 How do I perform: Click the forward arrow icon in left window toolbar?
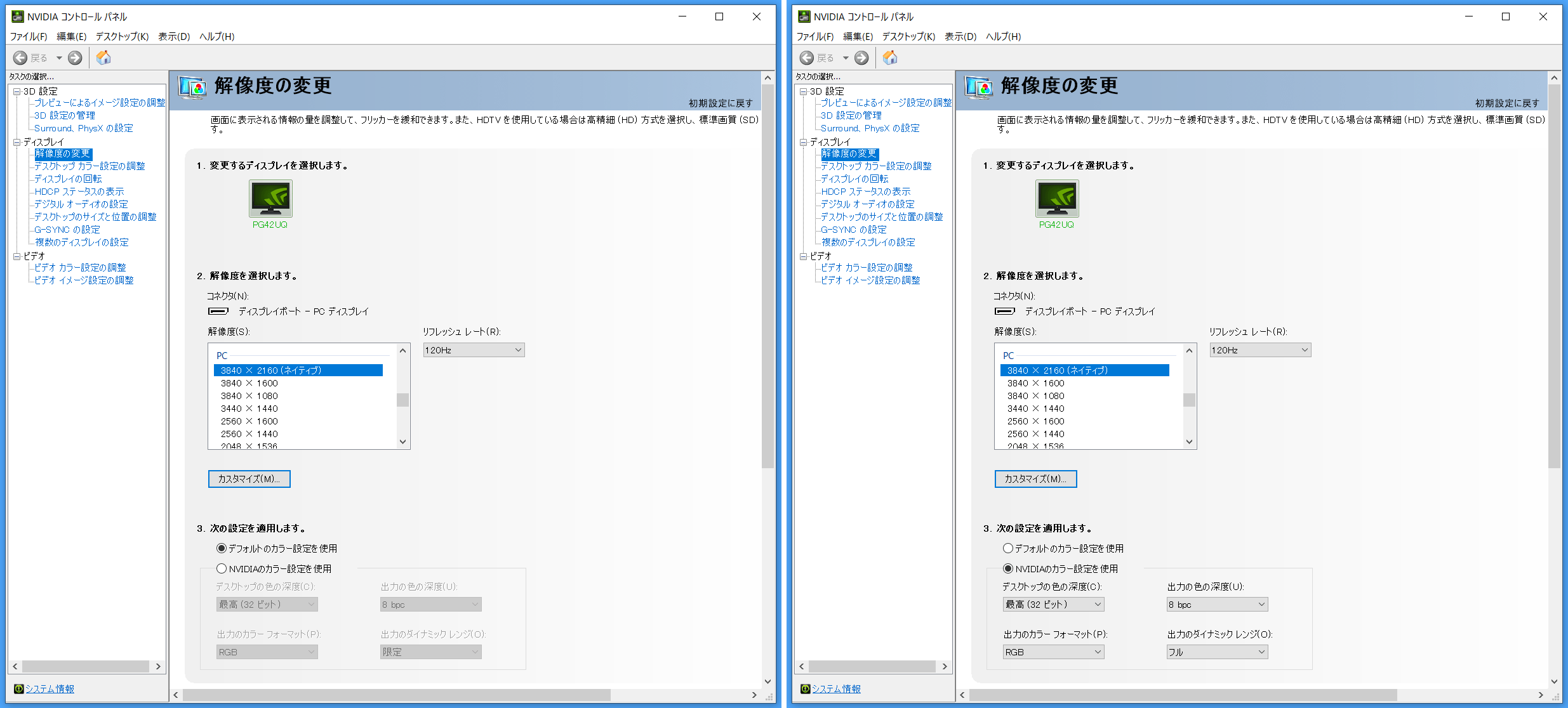pyautogui.click(x=75, y=58)
